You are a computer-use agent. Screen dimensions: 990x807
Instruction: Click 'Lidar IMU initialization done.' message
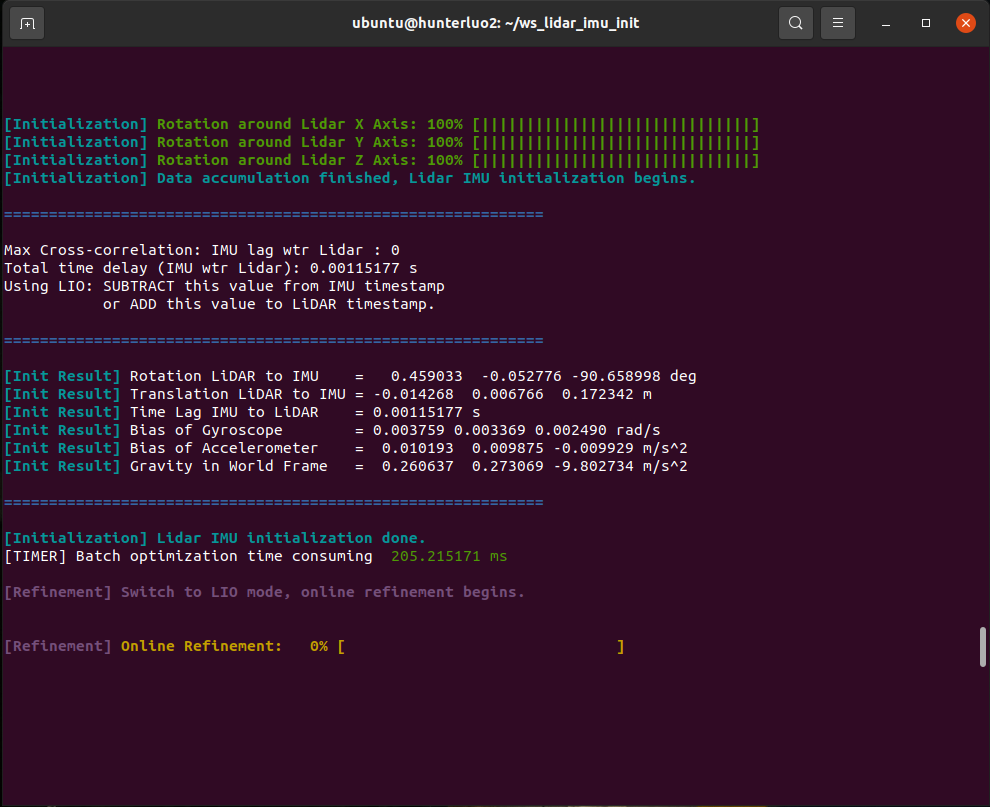click(x=291, y=539)
